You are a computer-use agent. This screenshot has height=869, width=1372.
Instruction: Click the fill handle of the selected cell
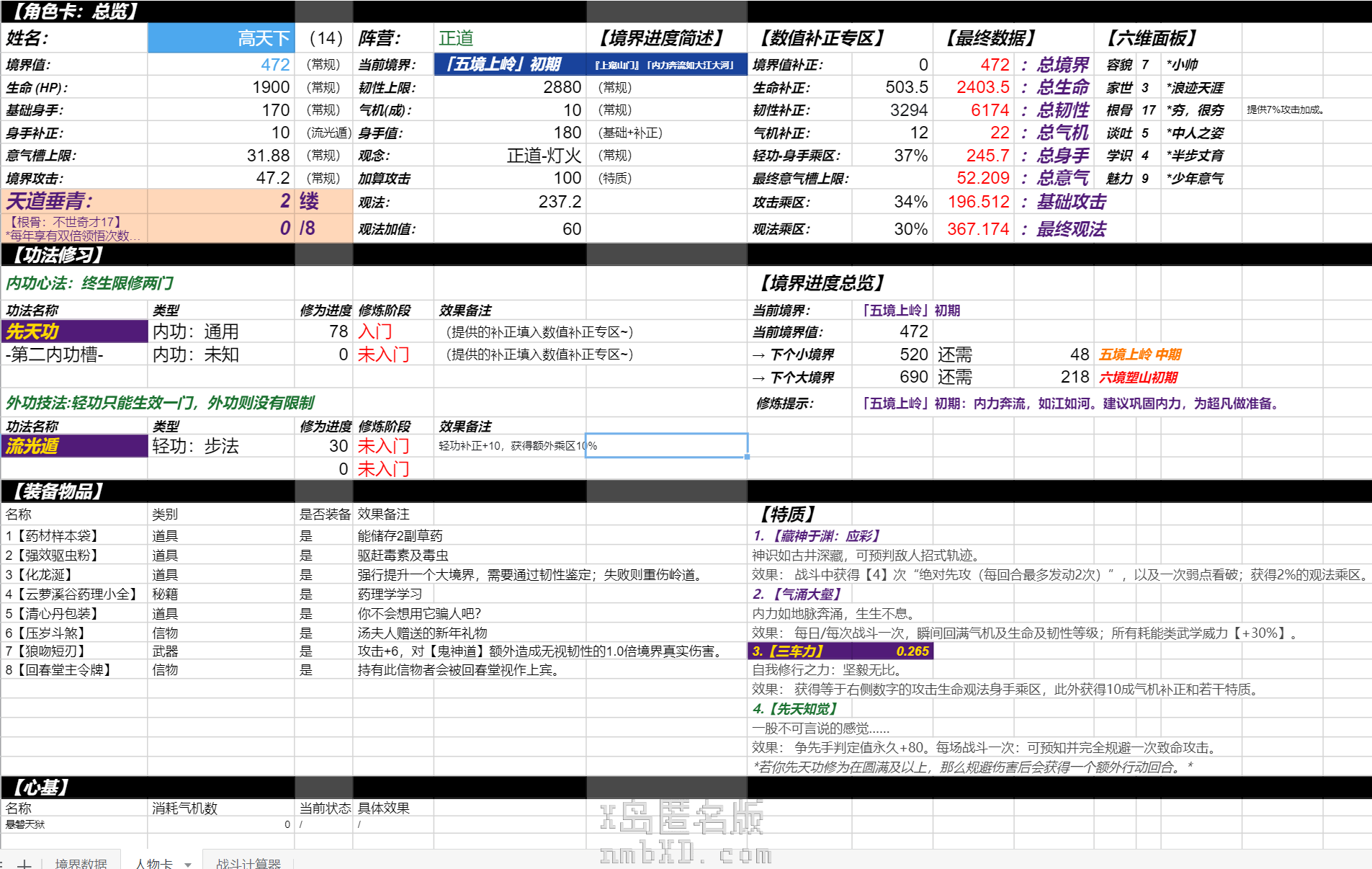tap(747, 457)
